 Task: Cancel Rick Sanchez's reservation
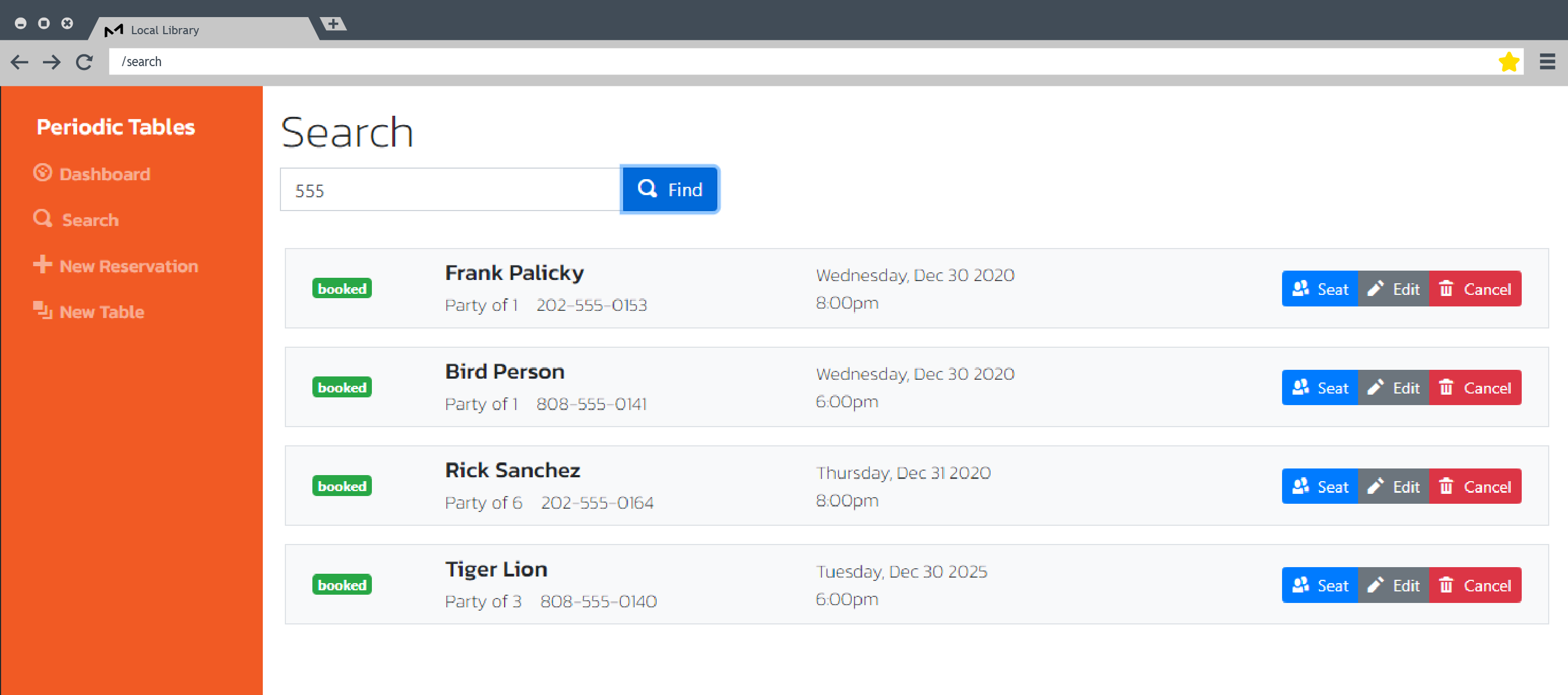click(x=1474, y=486)
